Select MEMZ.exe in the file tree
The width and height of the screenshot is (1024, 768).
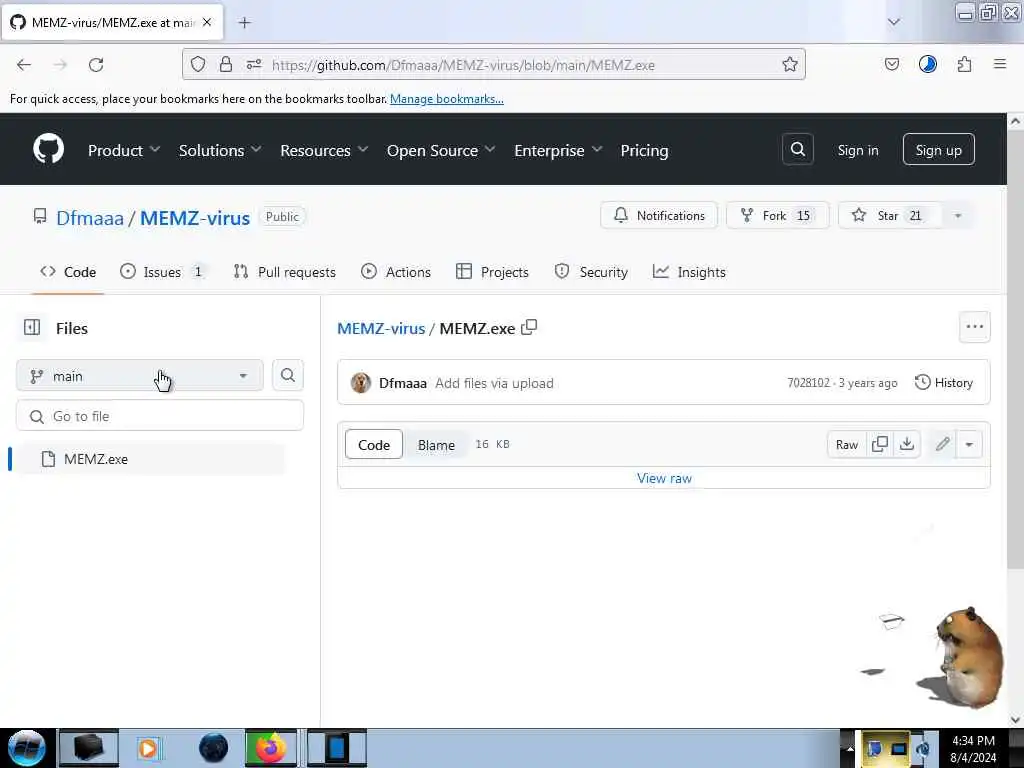[152, 459]
